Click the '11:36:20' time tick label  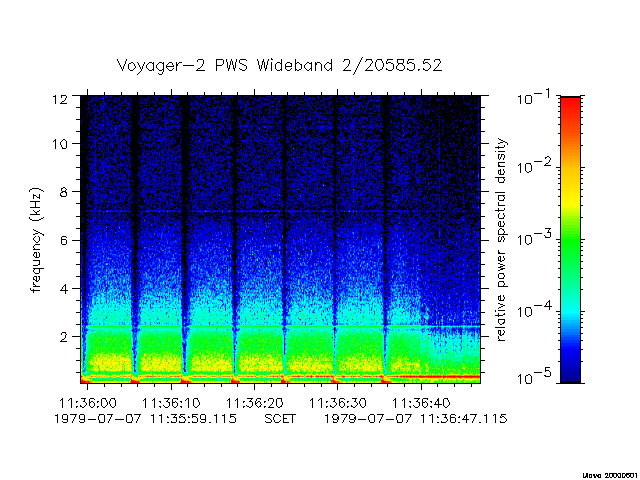pyautogui.click(x=255, y=403)
